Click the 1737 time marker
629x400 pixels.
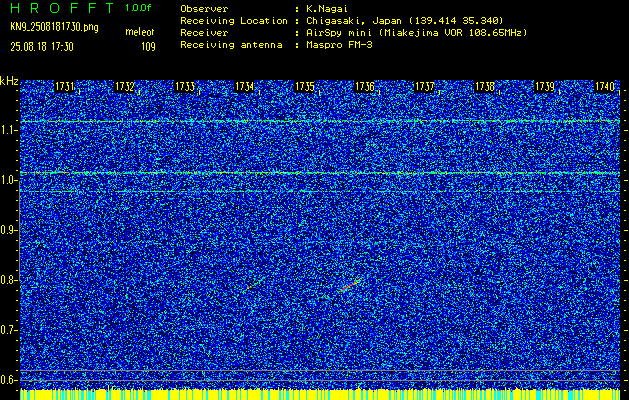click(424, 87)
